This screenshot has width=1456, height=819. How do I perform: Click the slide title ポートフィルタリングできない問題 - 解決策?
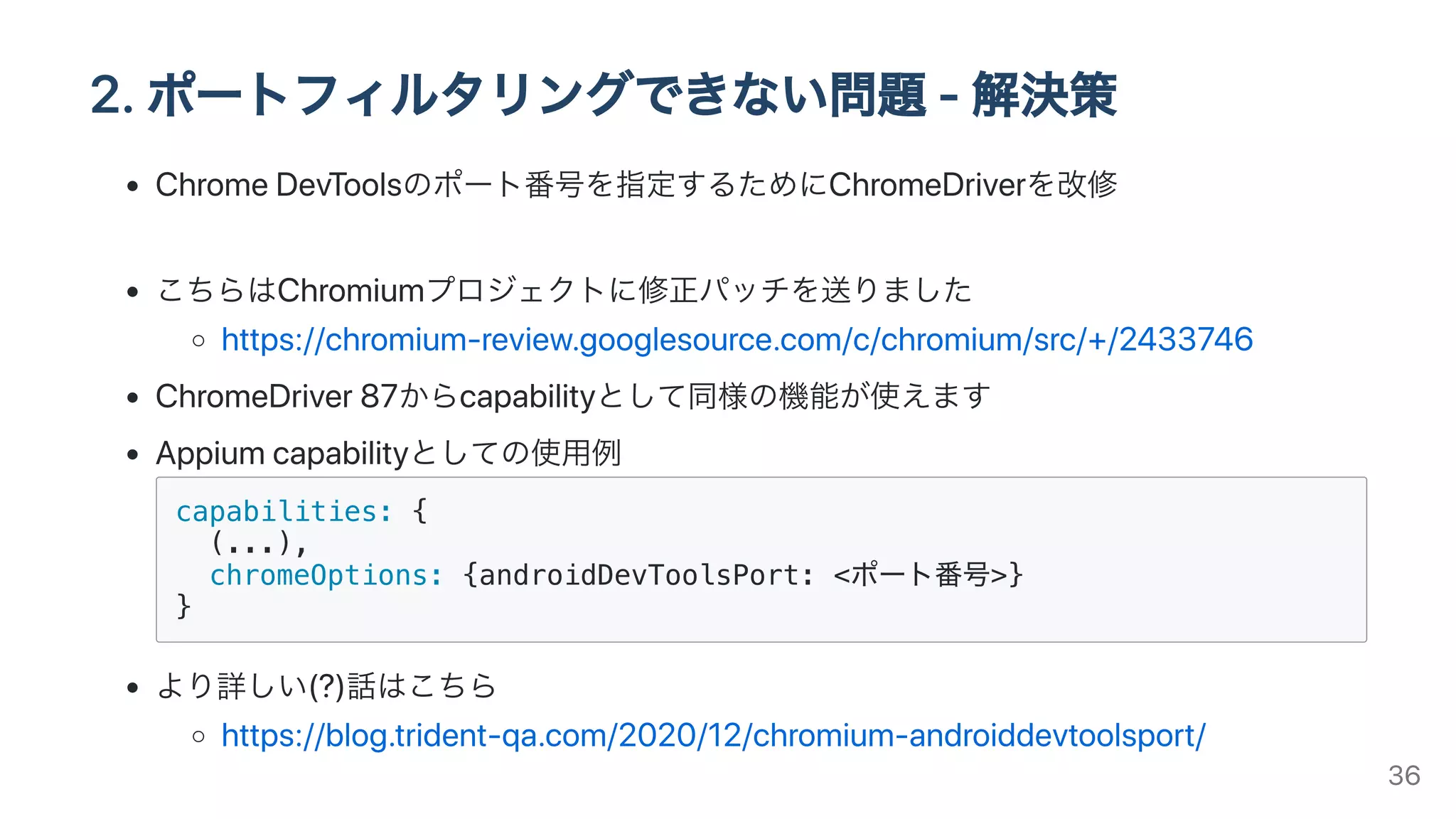click(604, 95)
